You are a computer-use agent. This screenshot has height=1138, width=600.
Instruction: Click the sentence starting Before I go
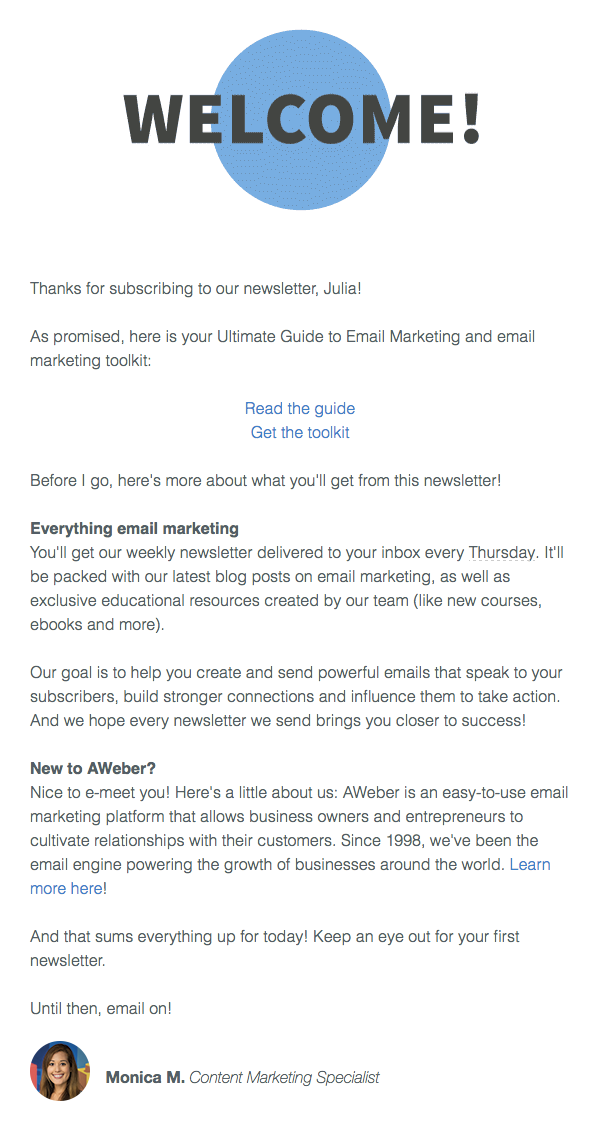(266, 480)
